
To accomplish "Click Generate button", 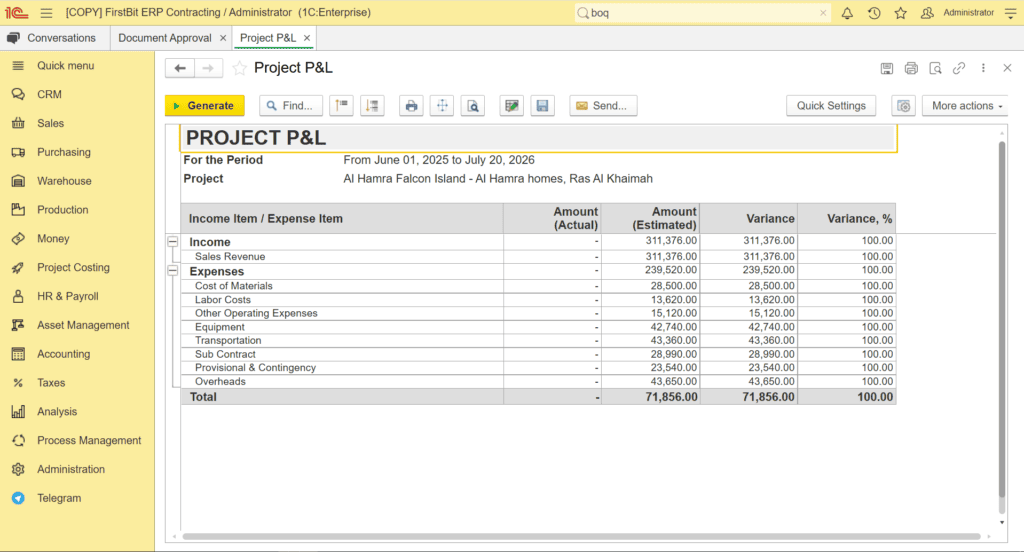I will click(204, 106).
